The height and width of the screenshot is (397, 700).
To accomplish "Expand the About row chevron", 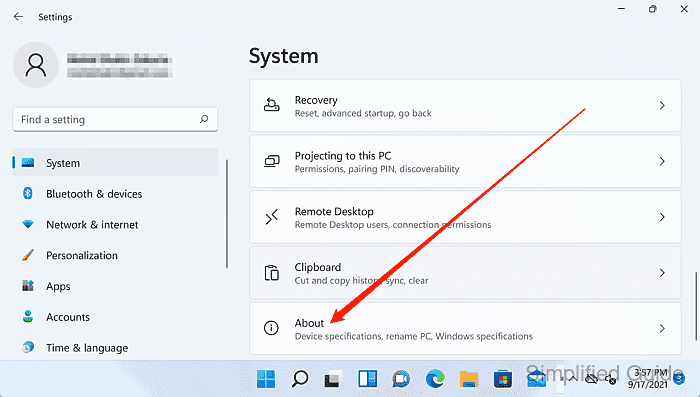I will 662,329.
